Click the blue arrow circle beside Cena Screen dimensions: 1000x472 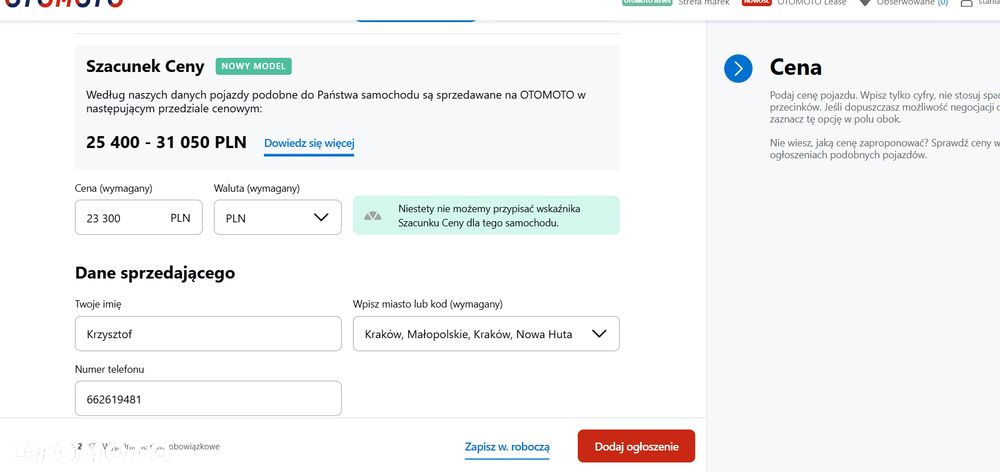(x=738, y=68)
